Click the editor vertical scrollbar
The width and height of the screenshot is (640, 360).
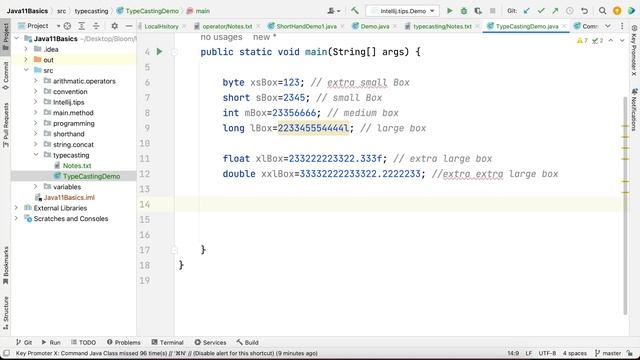coord(625,206)
